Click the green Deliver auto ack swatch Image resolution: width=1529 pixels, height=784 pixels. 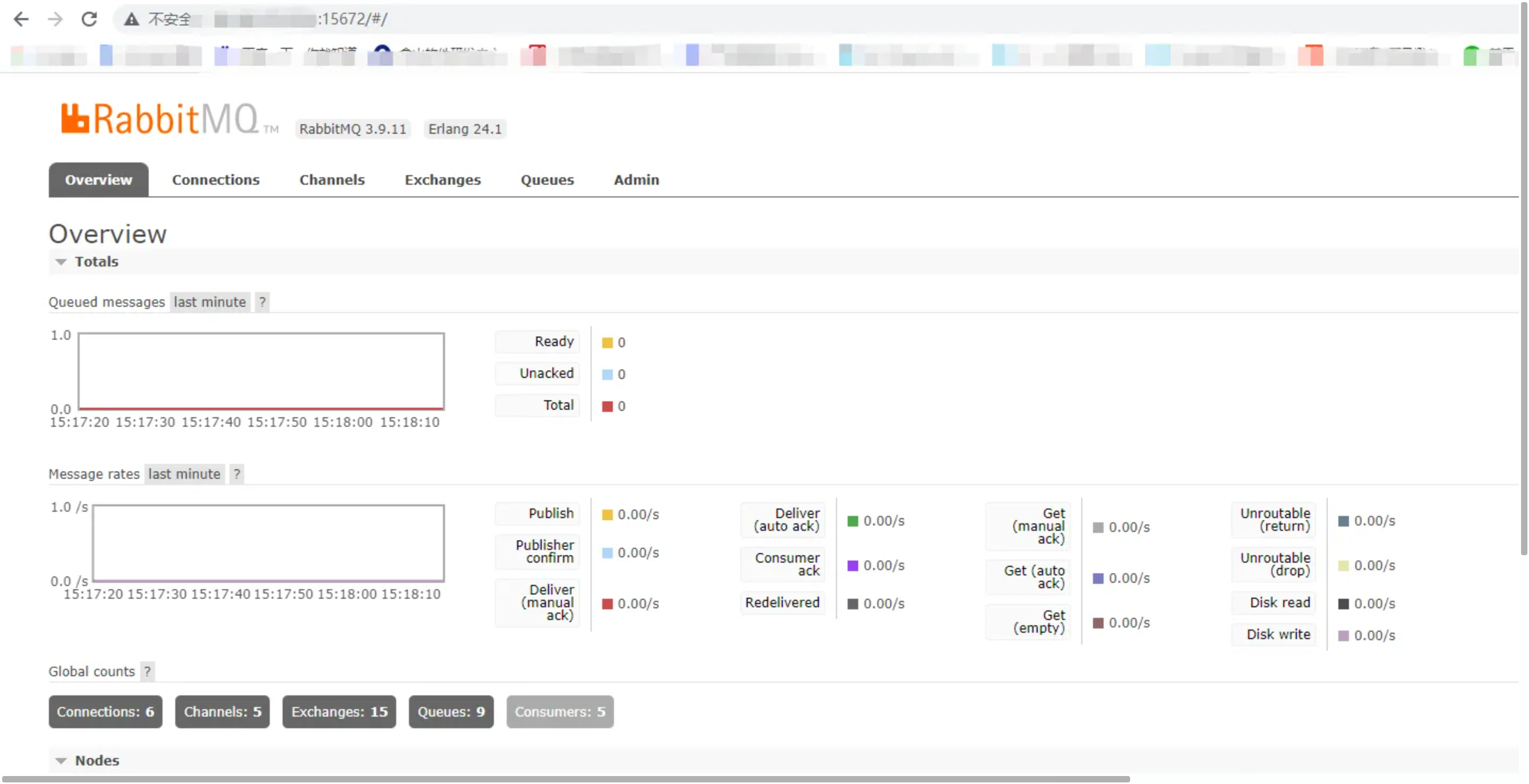tap(852, 521)
